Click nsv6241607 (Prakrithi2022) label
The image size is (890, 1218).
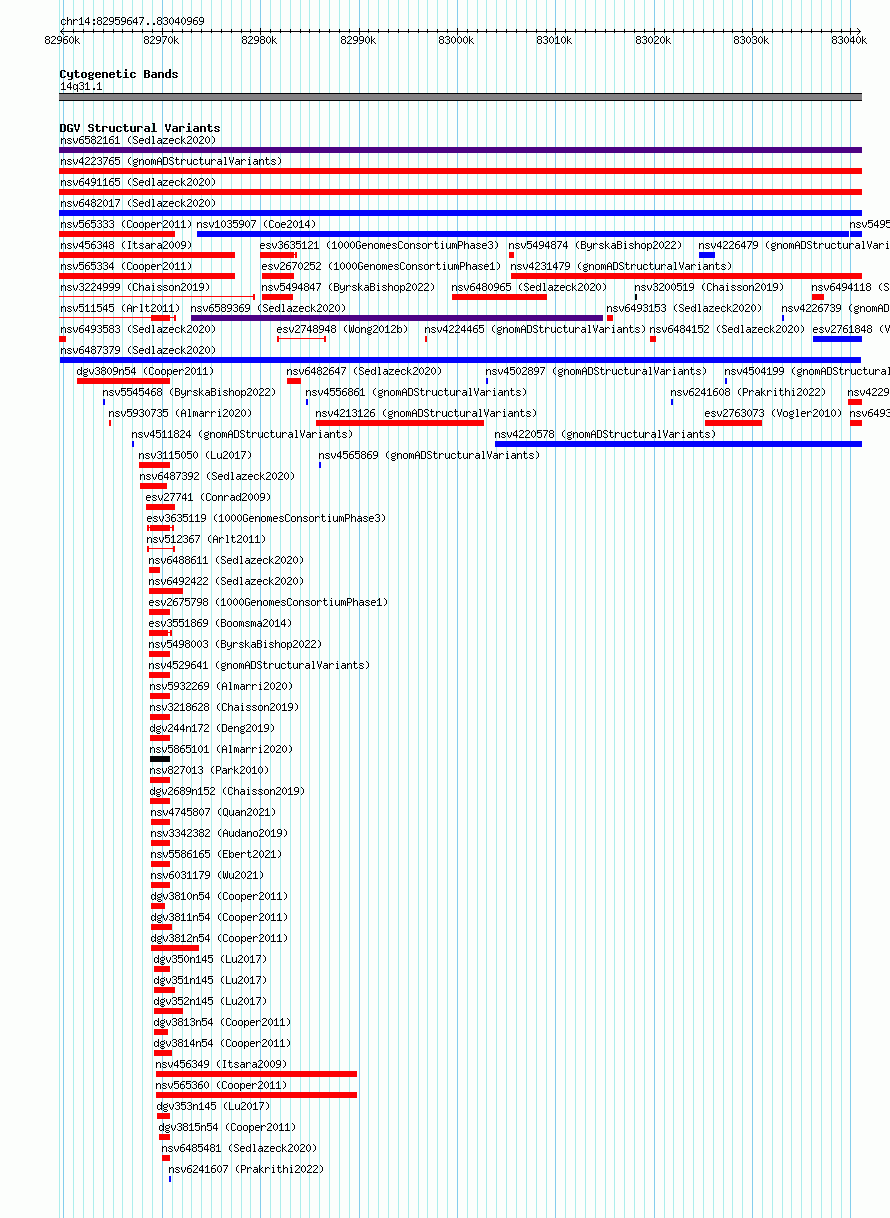(246, 1169)
